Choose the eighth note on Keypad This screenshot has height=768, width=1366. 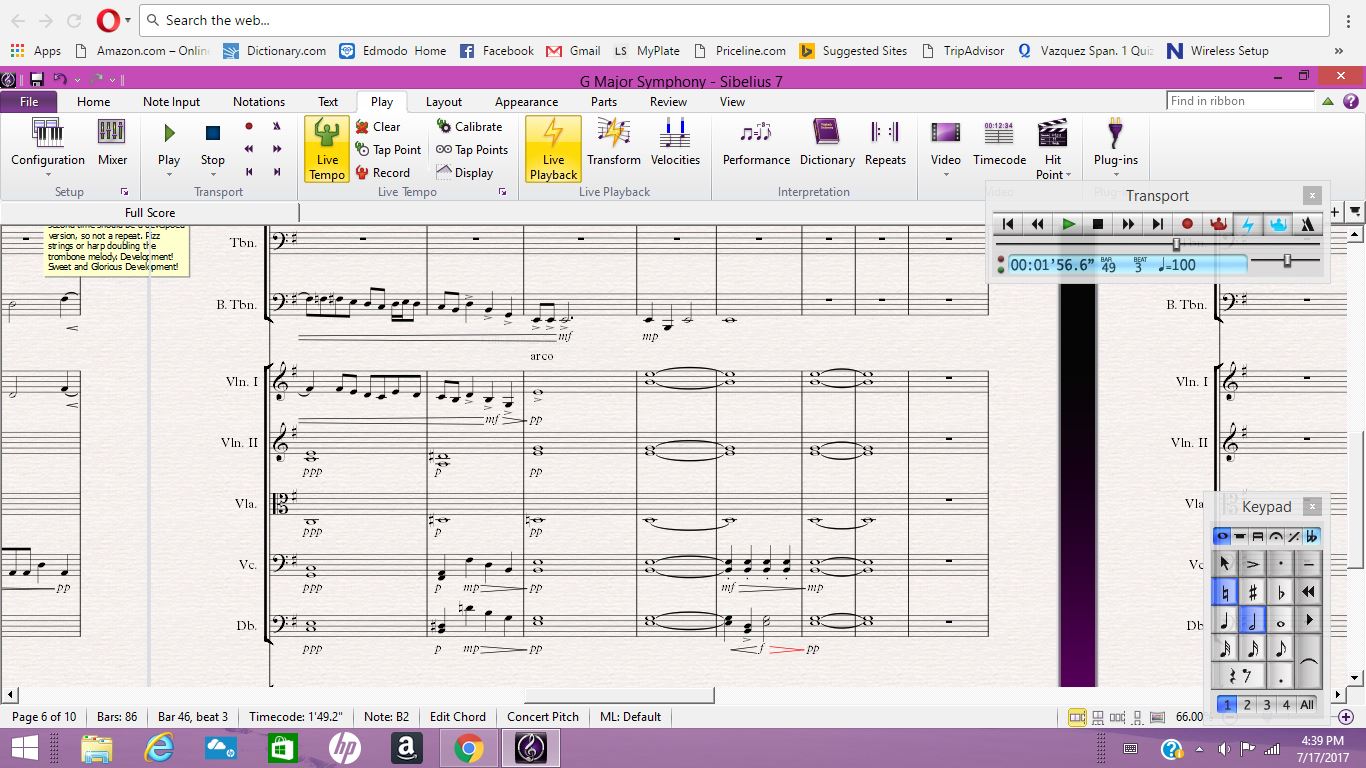click(1280, 648)
